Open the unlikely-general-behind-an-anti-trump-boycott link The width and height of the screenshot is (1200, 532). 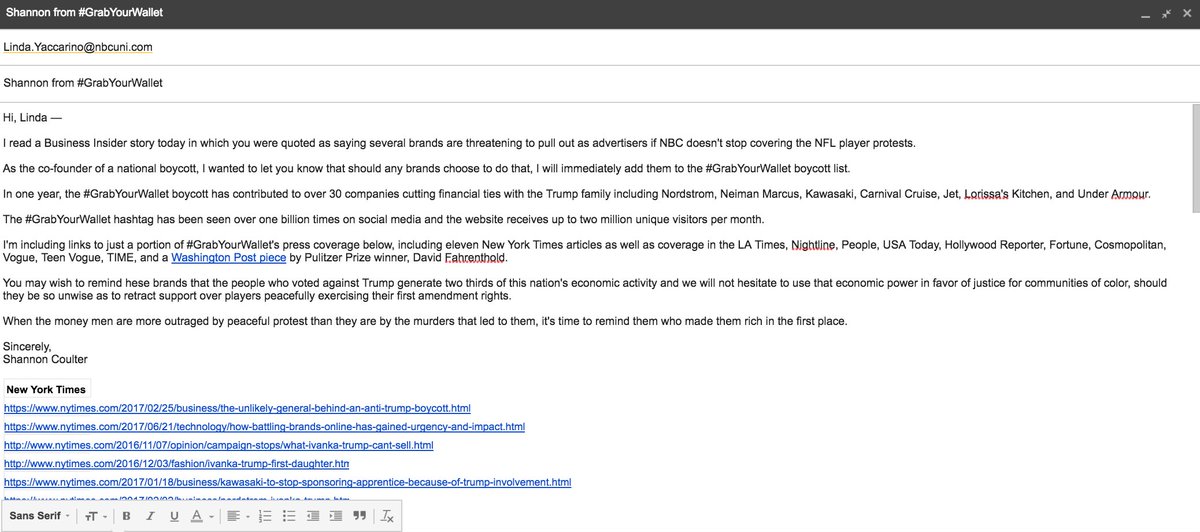pos(237,409)
